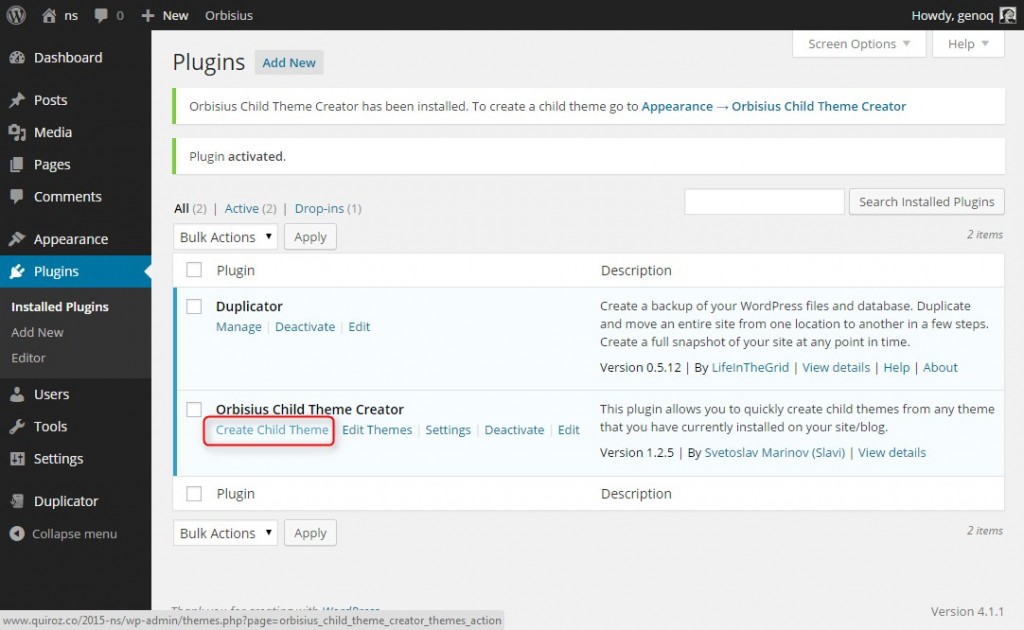Show All plugins filter
Screen dimensions: 1024x630
tap(182, 208)
